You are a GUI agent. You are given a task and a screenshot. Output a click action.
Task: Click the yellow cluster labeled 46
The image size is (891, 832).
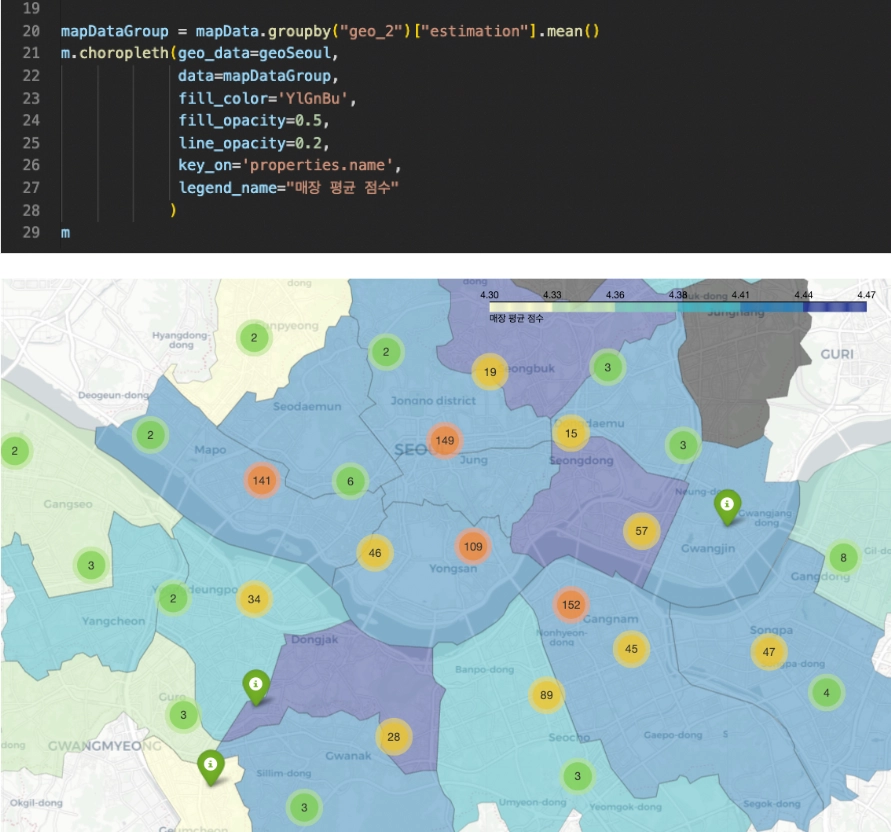click(374, 553)
